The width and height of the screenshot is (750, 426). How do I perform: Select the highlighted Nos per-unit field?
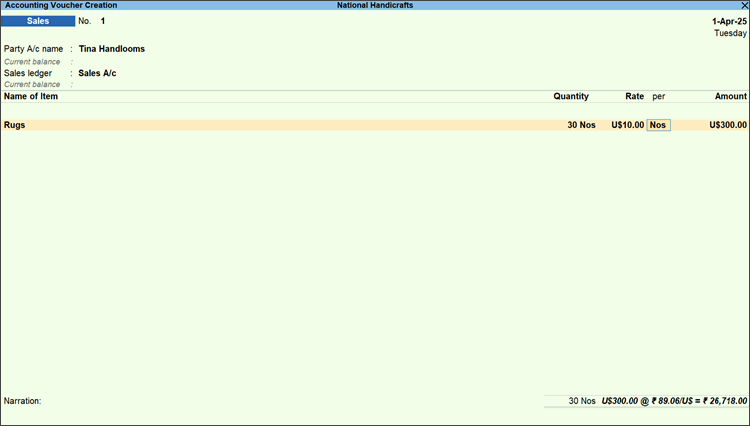(x=658, y=125)
